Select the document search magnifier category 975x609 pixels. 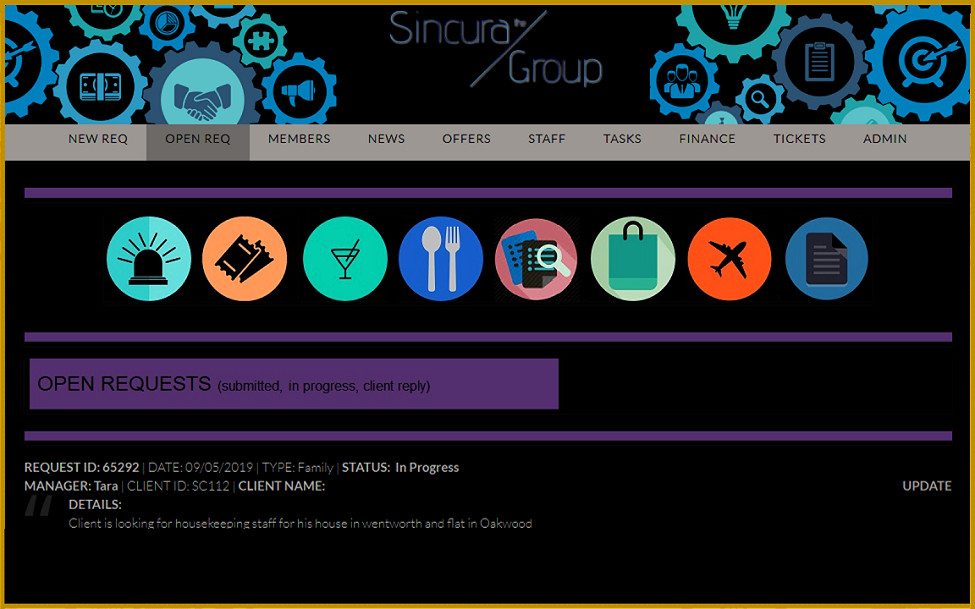click(536, 258)
